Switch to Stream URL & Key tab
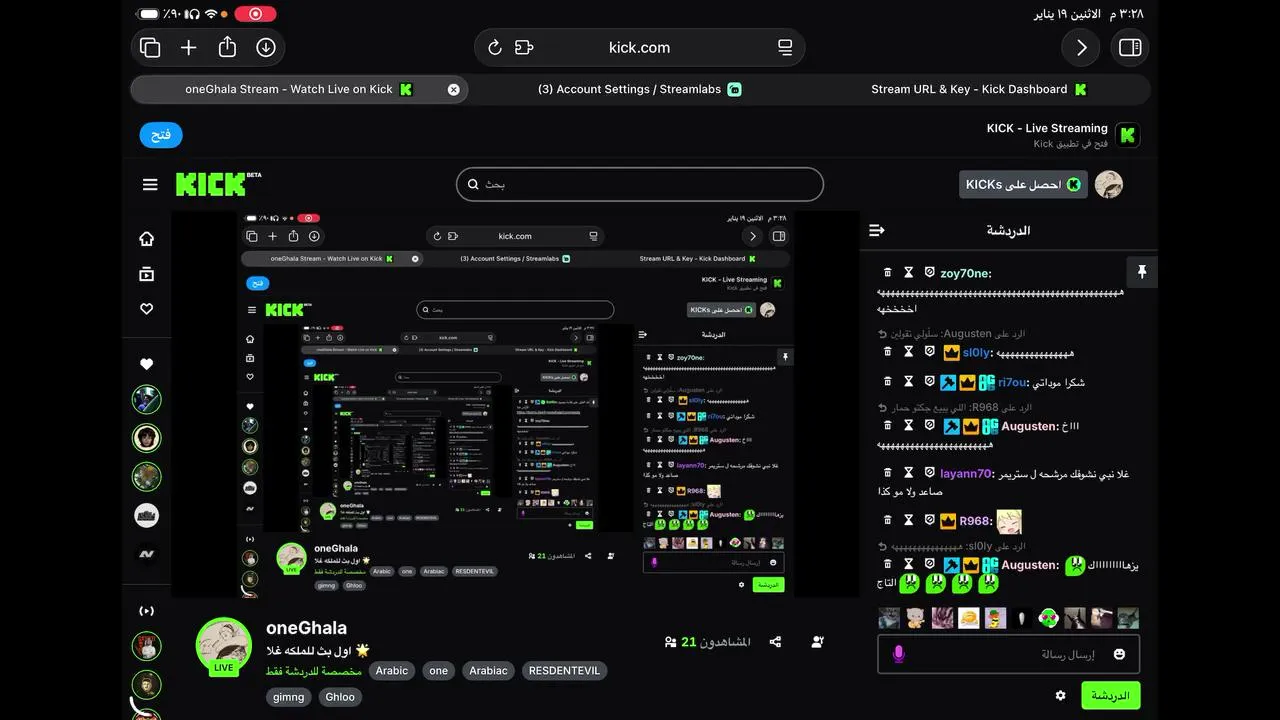Image resolution: width=1280 pixels, height=720 pixels. (x=979, y=89)
